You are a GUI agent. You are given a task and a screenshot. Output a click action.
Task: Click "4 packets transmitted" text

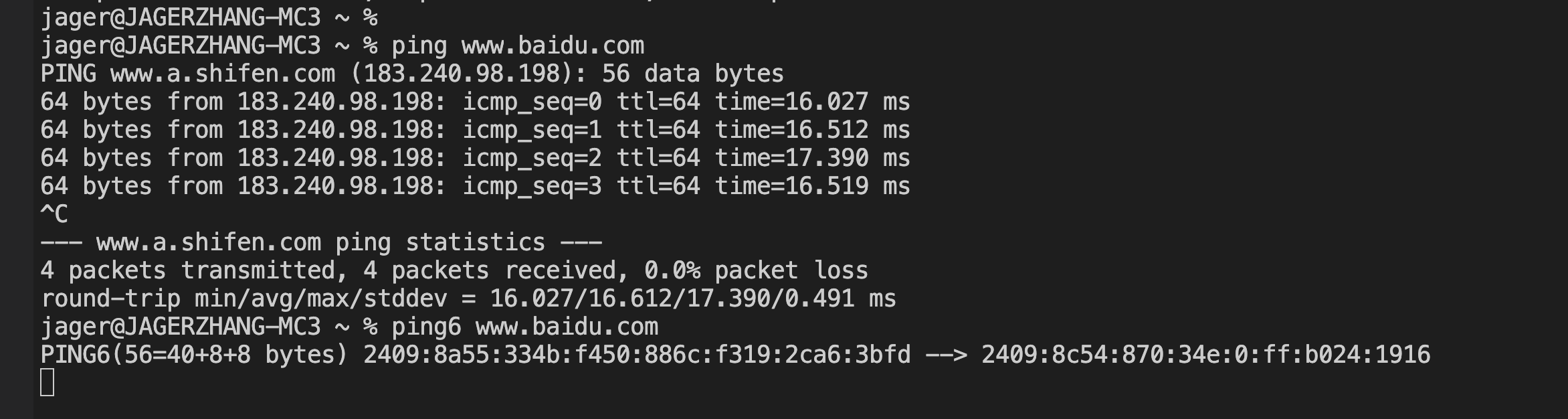pyautogui.click(x=188, y=270)
